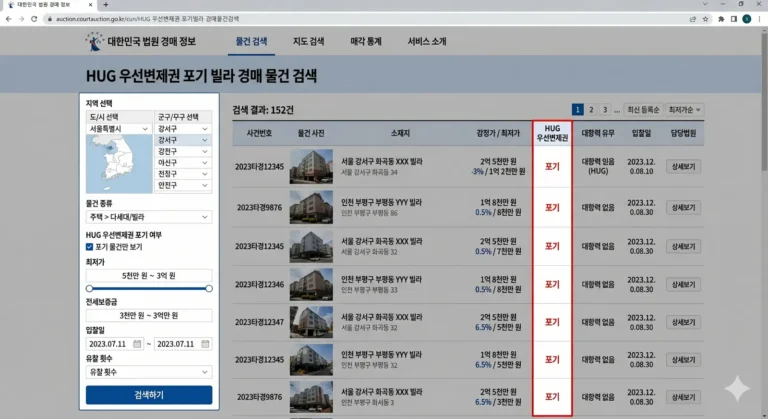This screenshot has width=768, height=419.
Task: Click the 대항력 유무 column header
Action: [x=598, y=133]
